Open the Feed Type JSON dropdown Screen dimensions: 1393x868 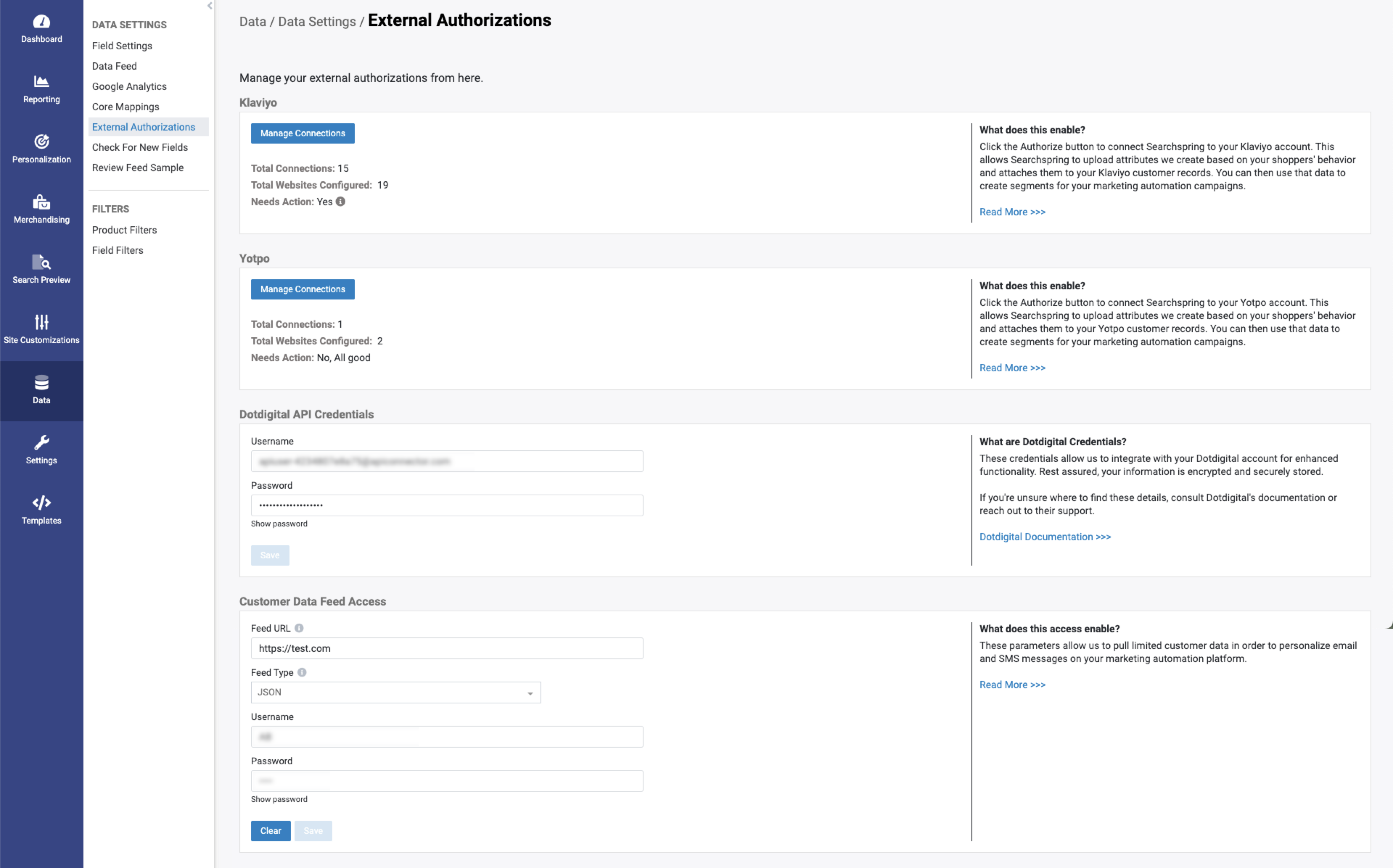pos(396,693)
